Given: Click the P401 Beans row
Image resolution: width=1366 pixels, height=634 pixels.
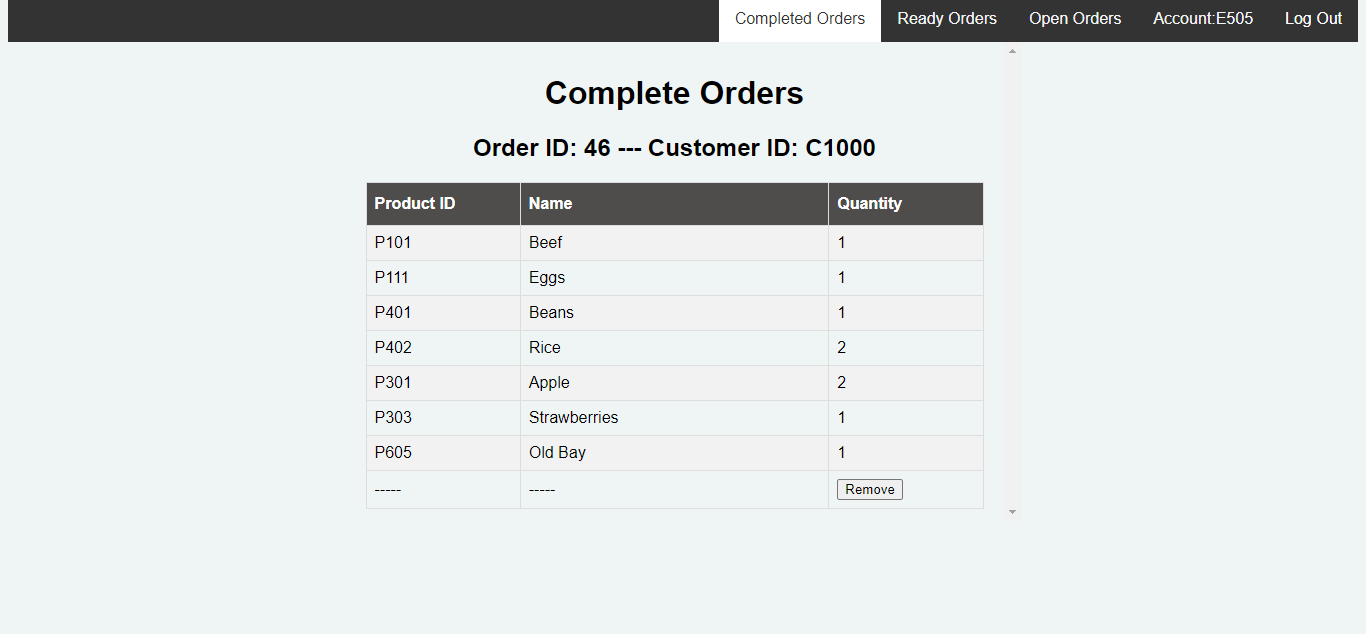Looking at the screenshot, I should coord(675,313).
